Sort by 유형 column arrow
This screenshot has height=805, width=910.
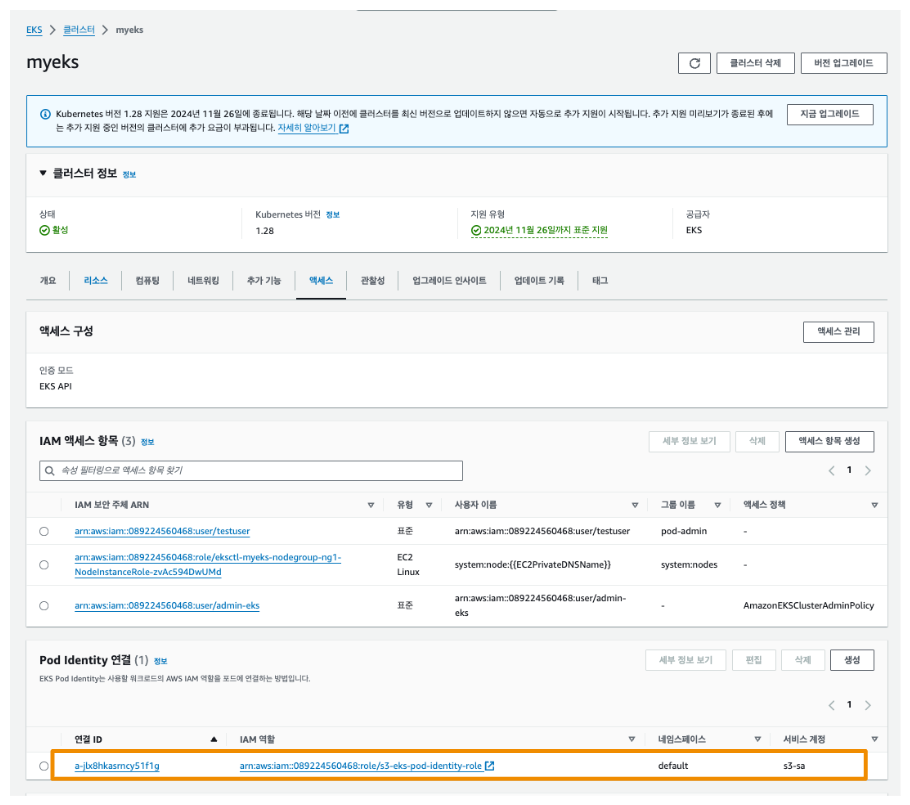point(429,505)
